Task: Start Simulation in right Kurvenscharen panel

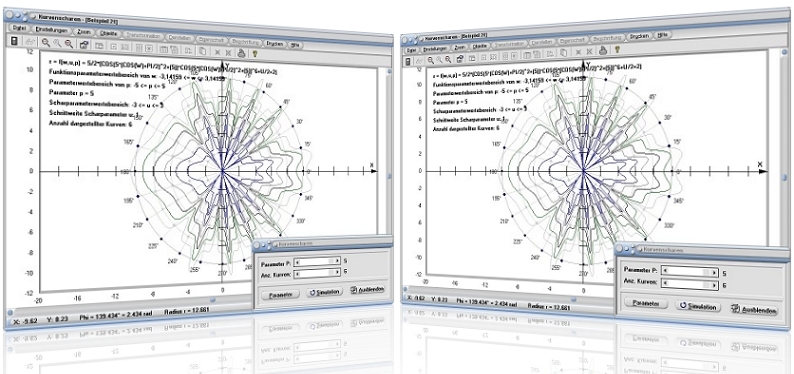Action: [698, 307]
